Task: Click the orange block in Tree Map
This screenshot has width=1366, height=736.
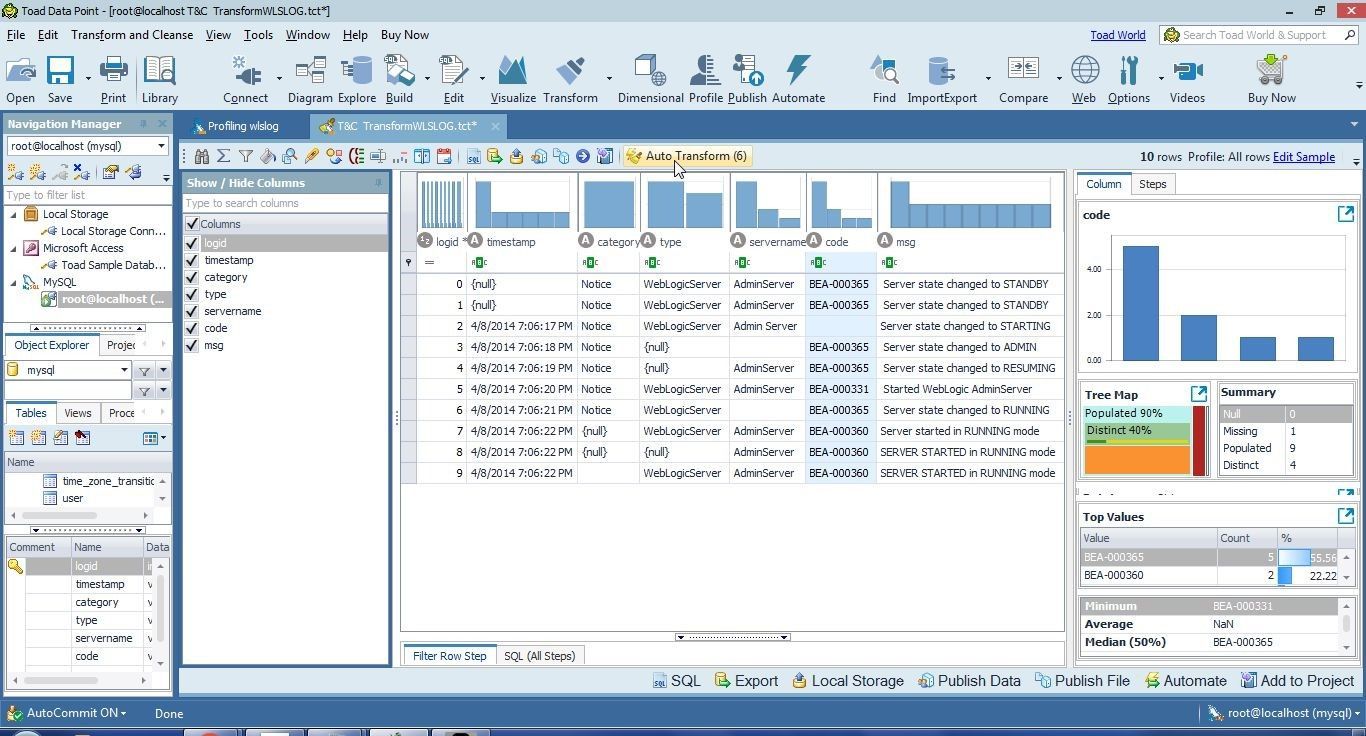Action: tap(1137, 460)
